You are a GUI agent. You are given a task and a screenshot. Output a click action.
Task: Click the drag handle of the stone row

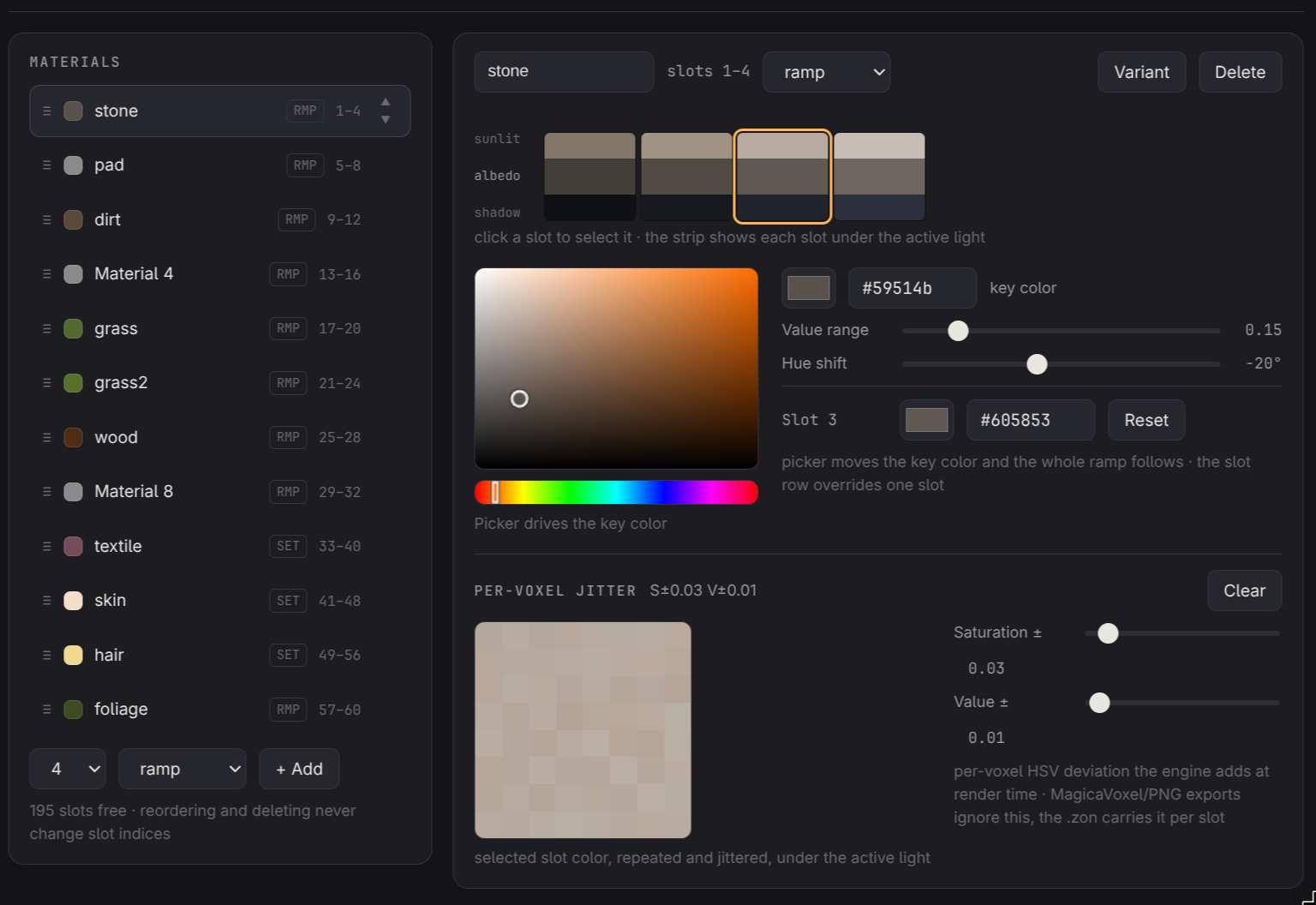(x=47, y=111)
